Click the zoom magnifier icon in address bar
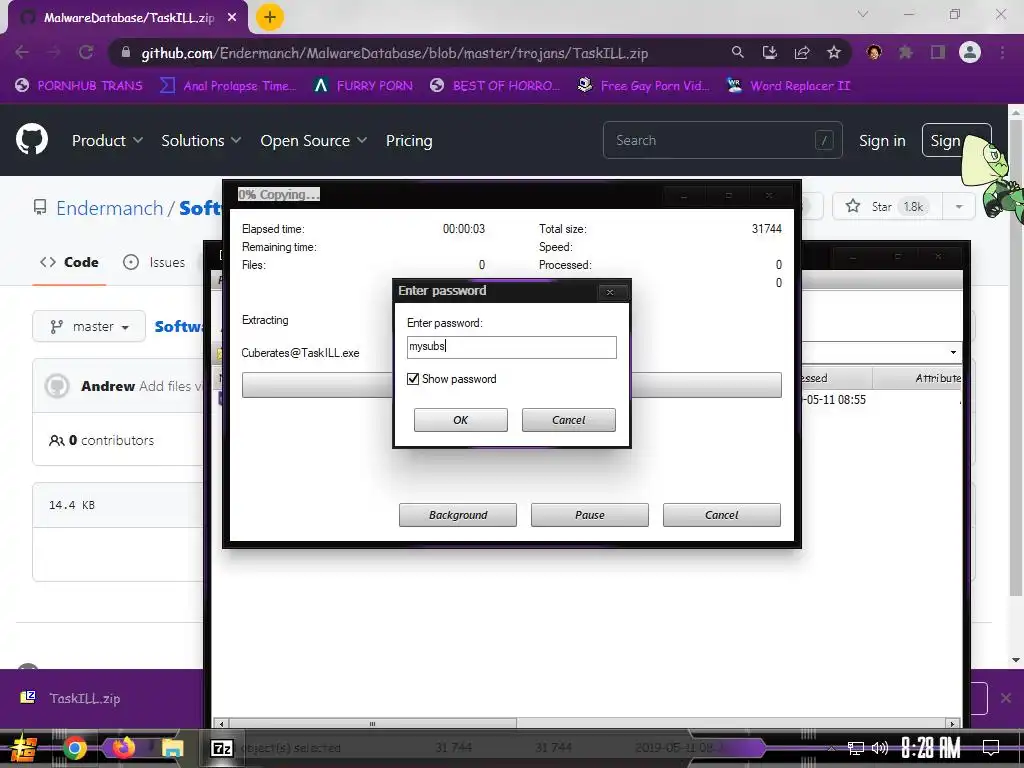The width and height of the screenshot is (1024, 768). pyautogui.click(x=737, y=52)
